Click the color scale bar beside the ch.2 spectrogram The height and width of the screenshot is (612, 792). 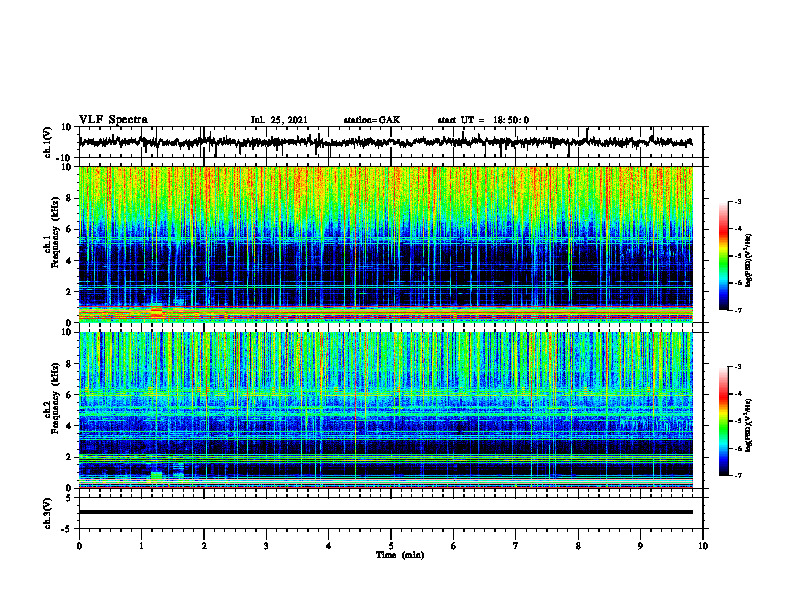click(724, 421)
